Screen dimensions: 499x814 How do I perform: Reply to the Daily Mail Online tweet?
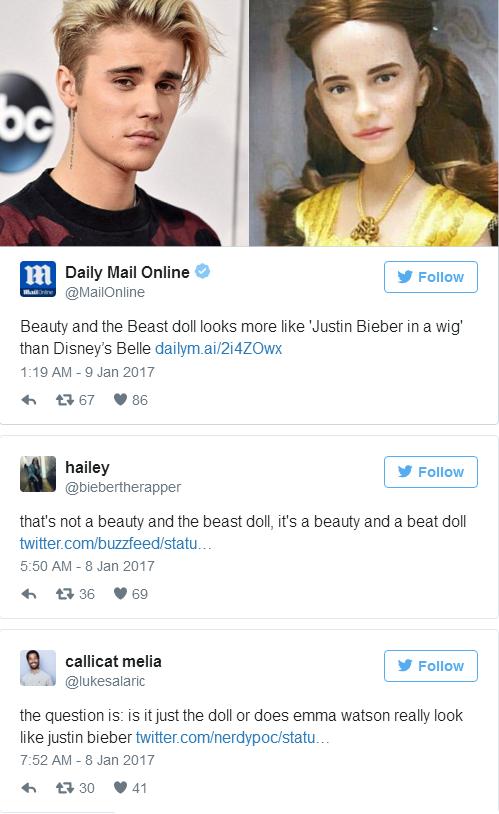[29, 400]
